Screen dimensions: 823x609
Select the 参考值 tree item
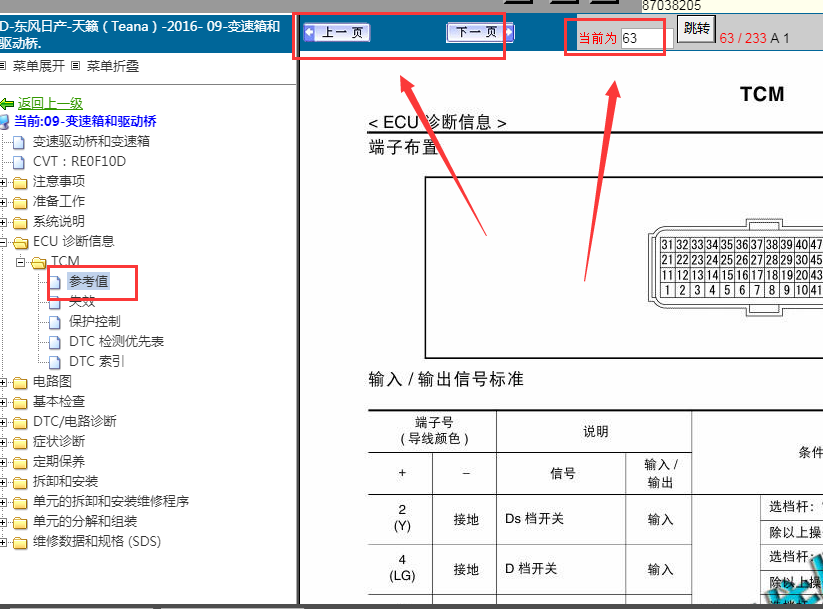pyautogui.click(x=88, y=281)
